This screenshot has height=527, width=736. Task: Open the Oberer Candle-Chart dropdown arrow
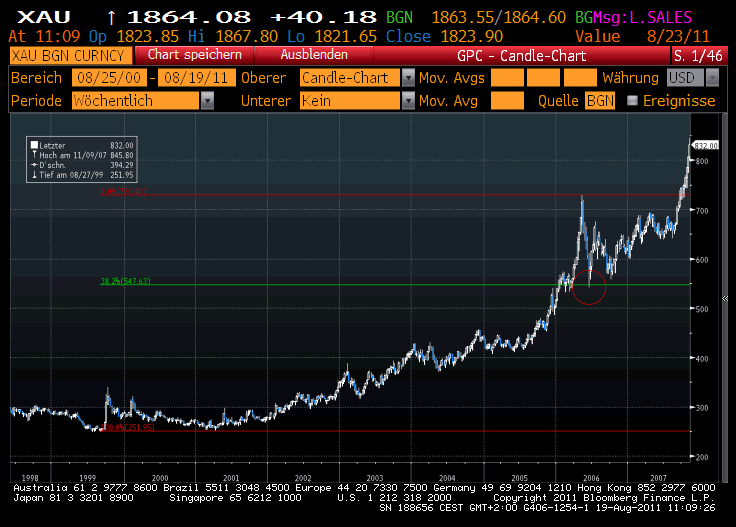[408, 77]
